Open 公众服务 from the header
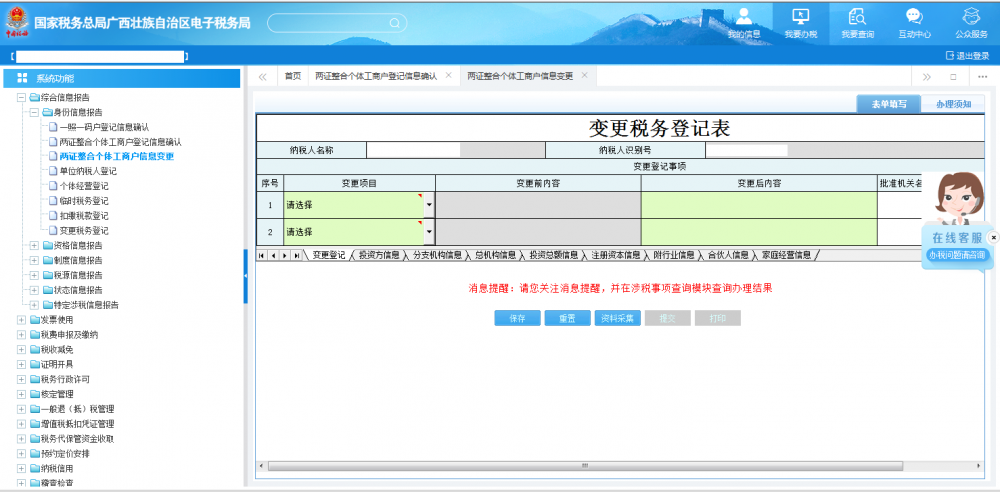The image size is (1000, 492). pyautogui.click(x=970, y=23)
